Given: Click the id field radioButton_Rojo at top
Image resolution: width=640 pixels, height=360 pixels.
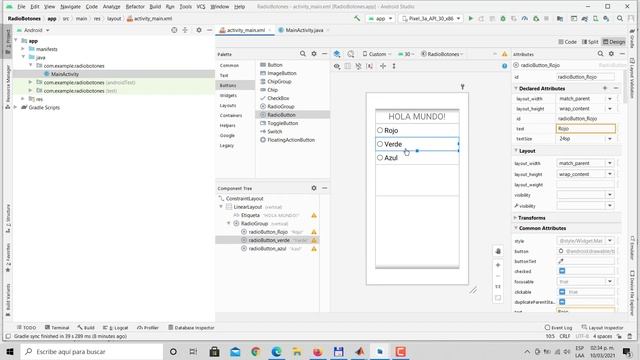Looking at the screenshot, I should (x=586, y=77).
